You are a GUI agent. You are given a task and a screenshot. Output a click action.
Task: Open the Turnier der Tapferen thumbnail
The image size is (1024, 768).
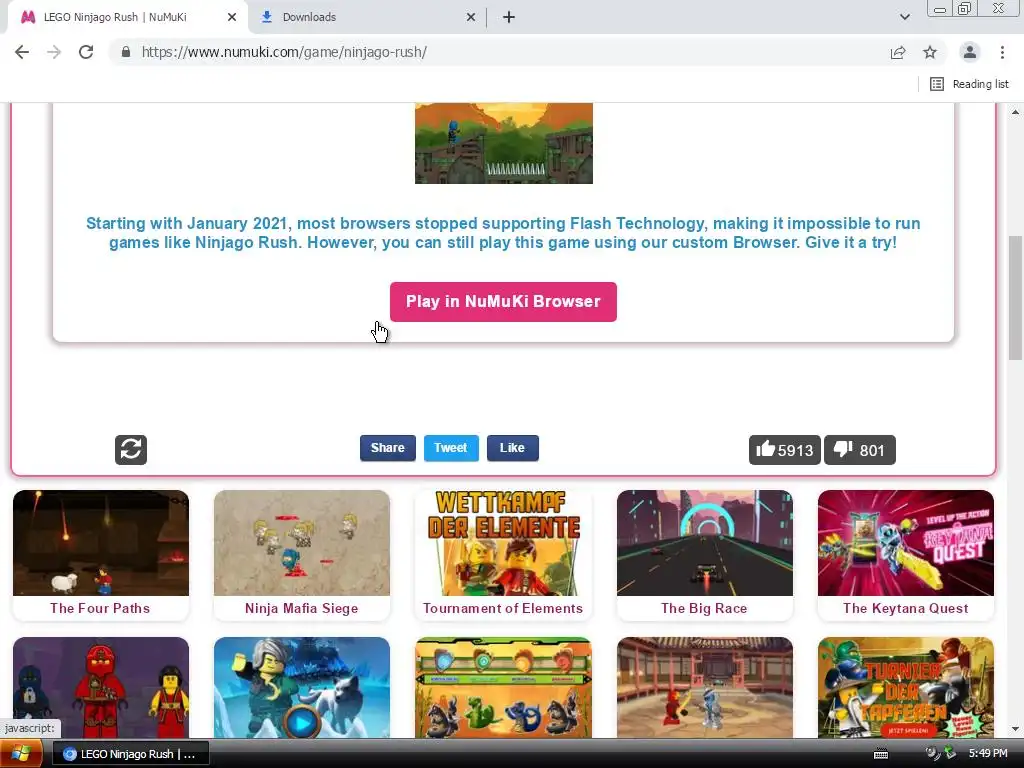906,688
